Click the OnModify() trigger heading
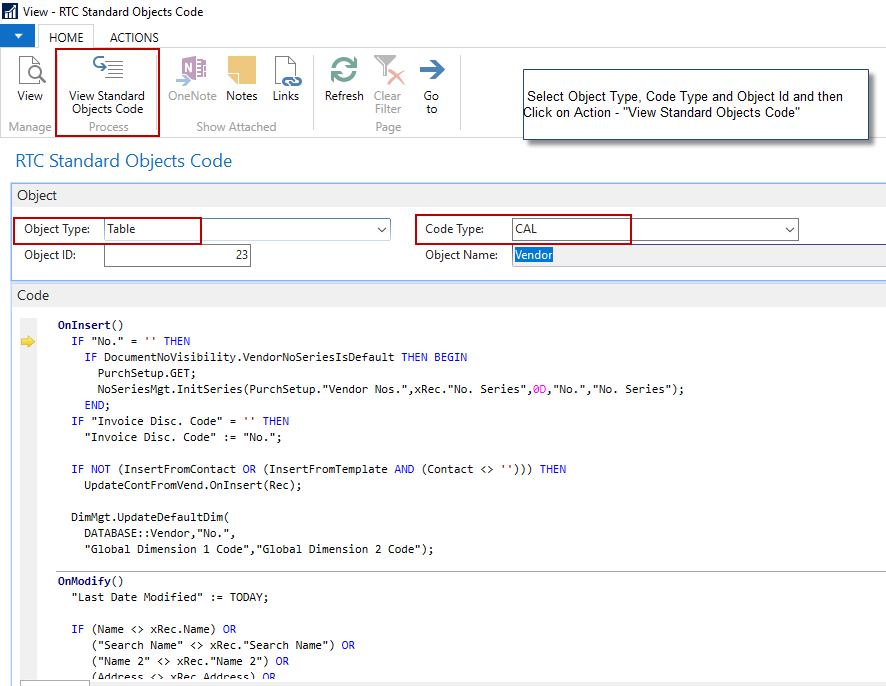The width and height of the screenshot is (886, 686). [90, 581]
